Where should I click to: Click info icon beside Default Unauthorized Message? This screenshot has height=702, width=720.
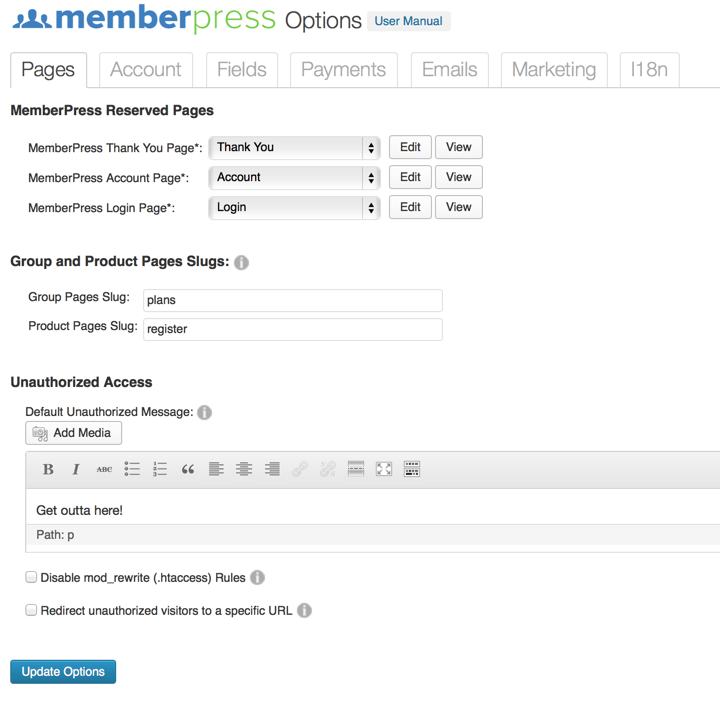pyautogui.click(x=204, y=412)
